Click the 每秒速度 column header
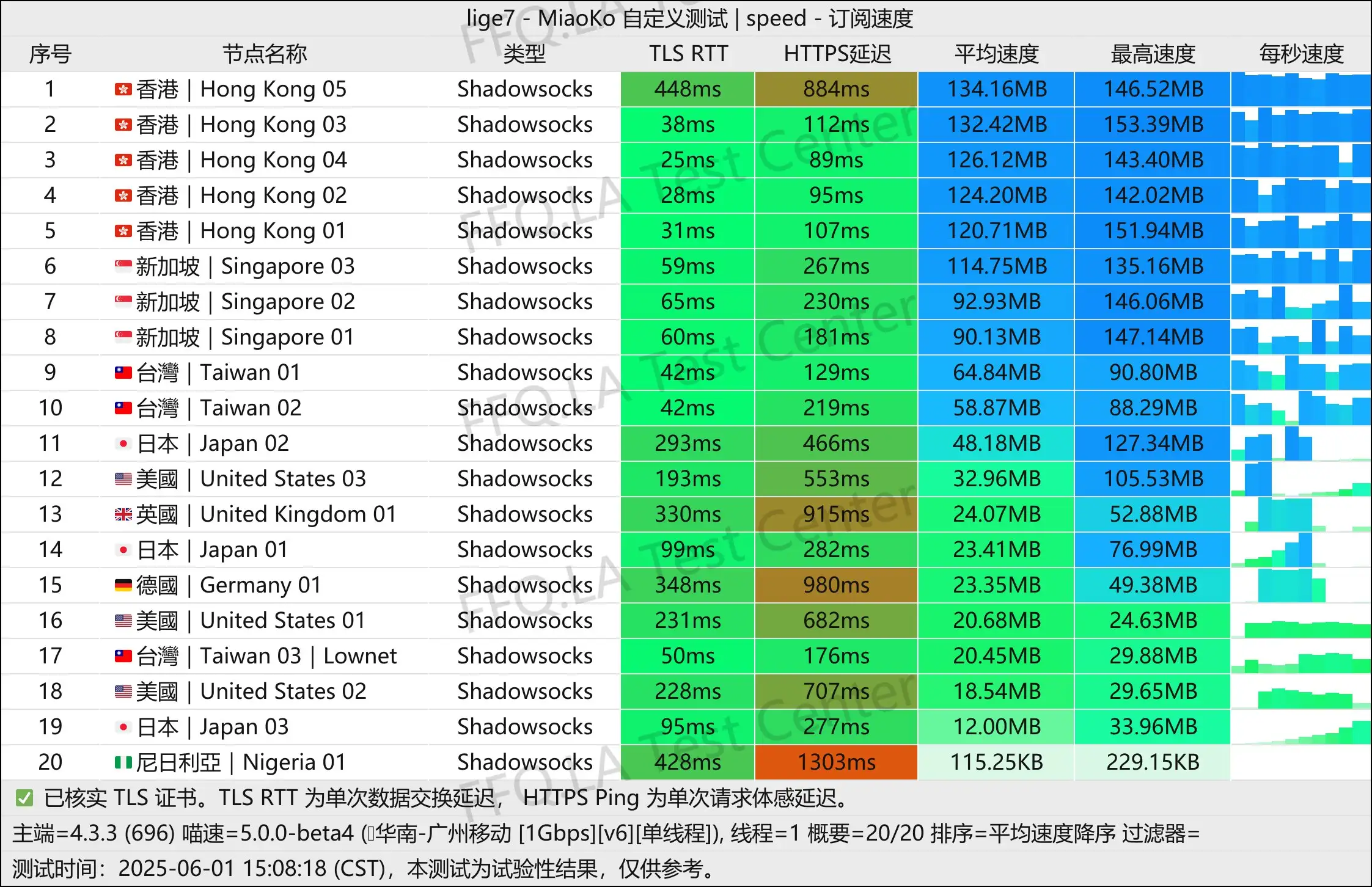This screenshot has height=887, width=1372. pyautogui.click(x=1301, y=54)
